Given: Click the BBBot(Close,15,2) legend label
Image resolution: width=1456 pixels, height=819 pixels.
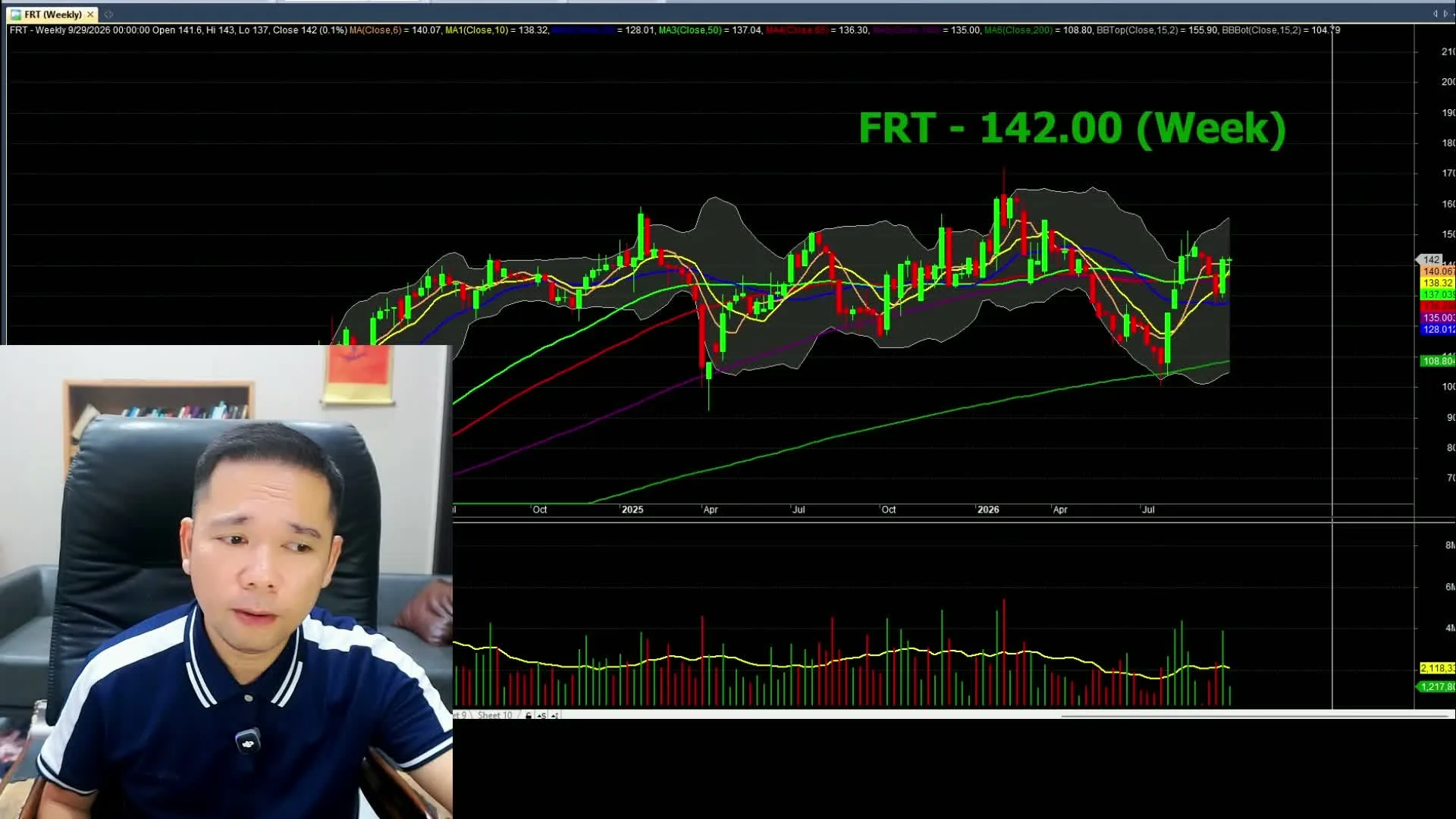Looking at the screenshot, I should coord(1261,30).
